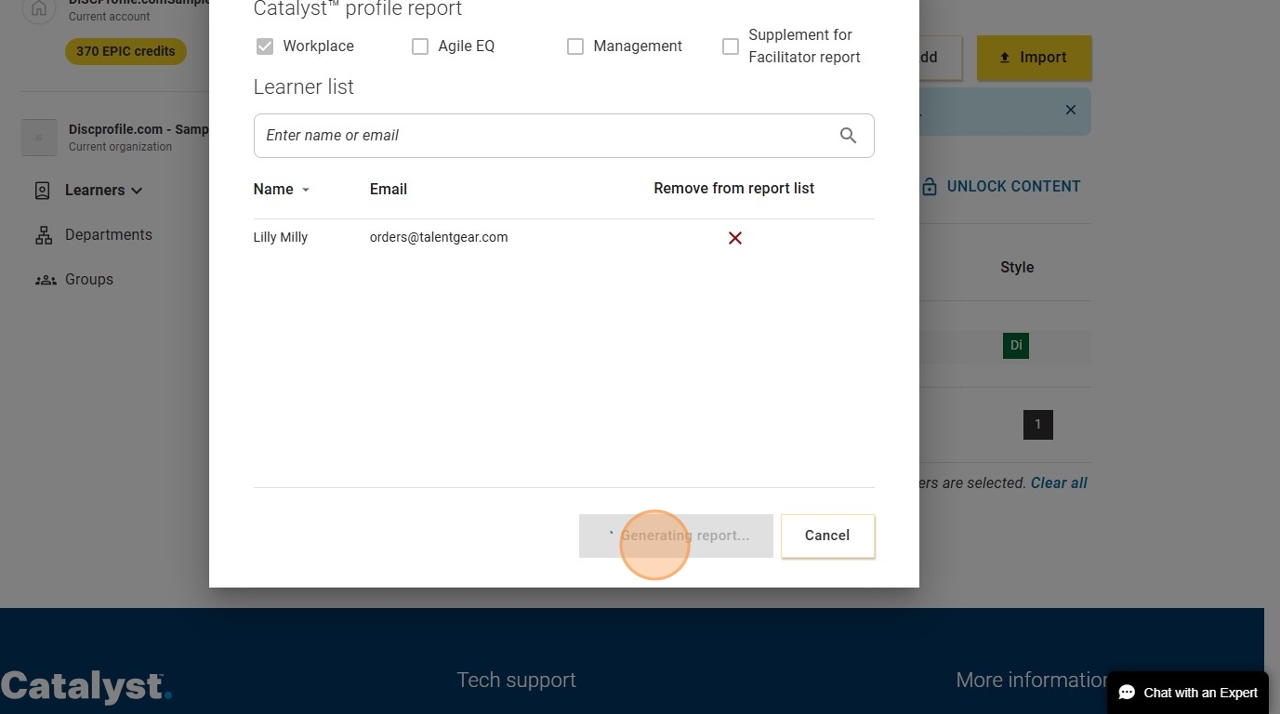The height and width of the screenshot is (714, 1280).
Task: Remove Lilly Milly with the red X
Action: 735,238
